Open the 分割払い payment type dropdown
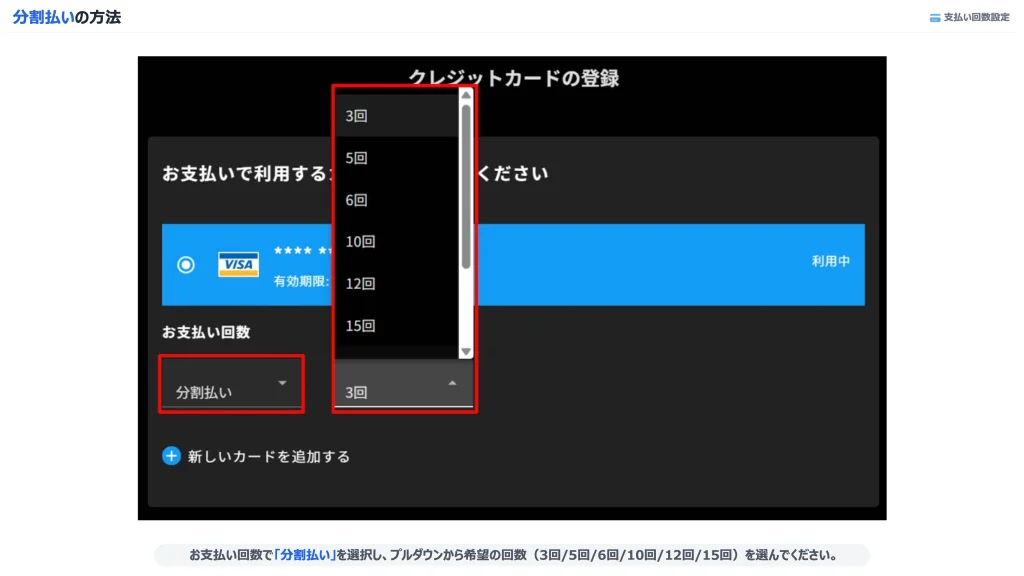The height and width of the screenshot is (576, 1024). tap(231, 384)
